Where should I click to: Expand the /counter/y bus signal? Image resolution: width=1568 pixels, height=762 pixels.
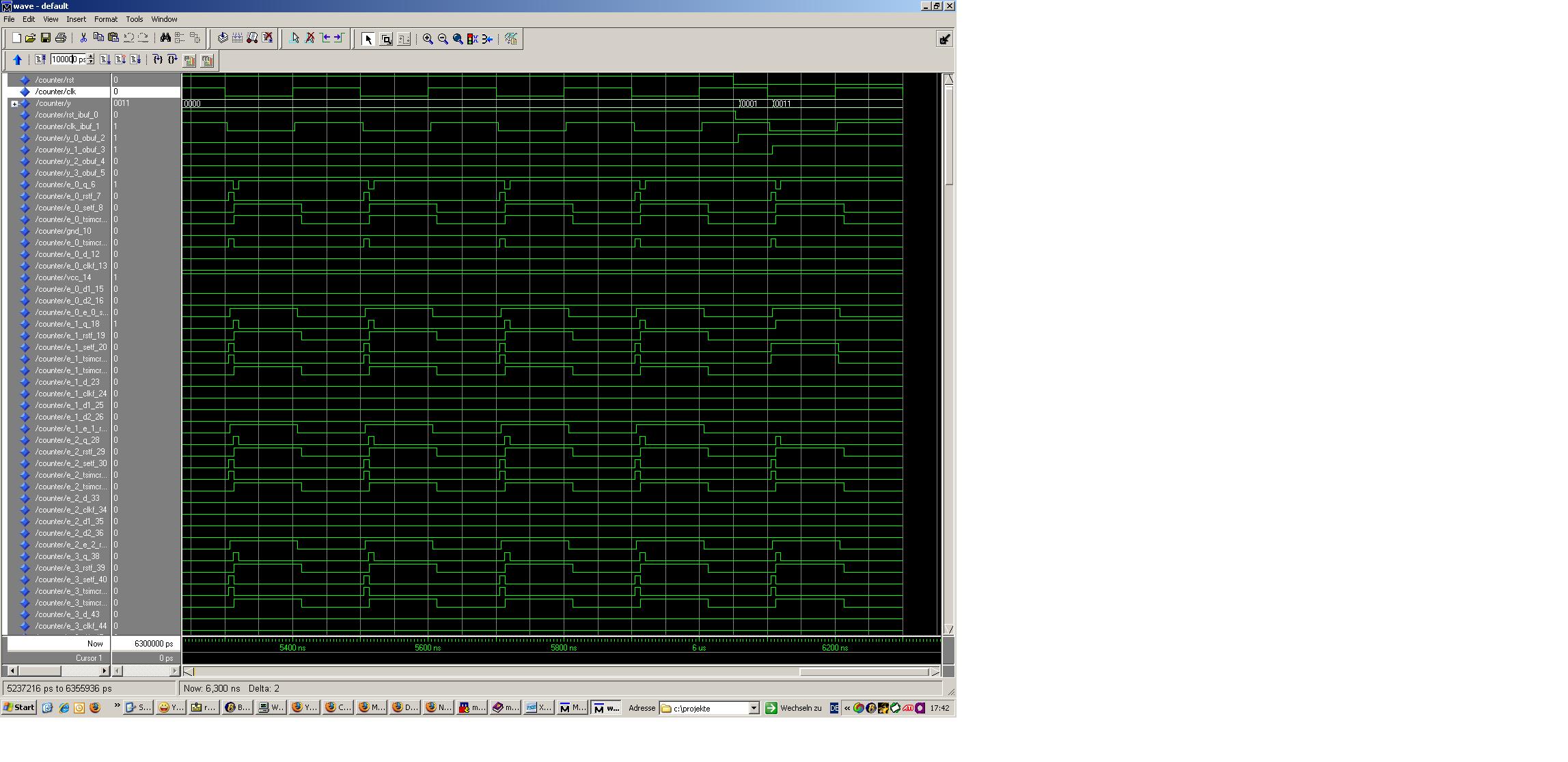(14, 104)
